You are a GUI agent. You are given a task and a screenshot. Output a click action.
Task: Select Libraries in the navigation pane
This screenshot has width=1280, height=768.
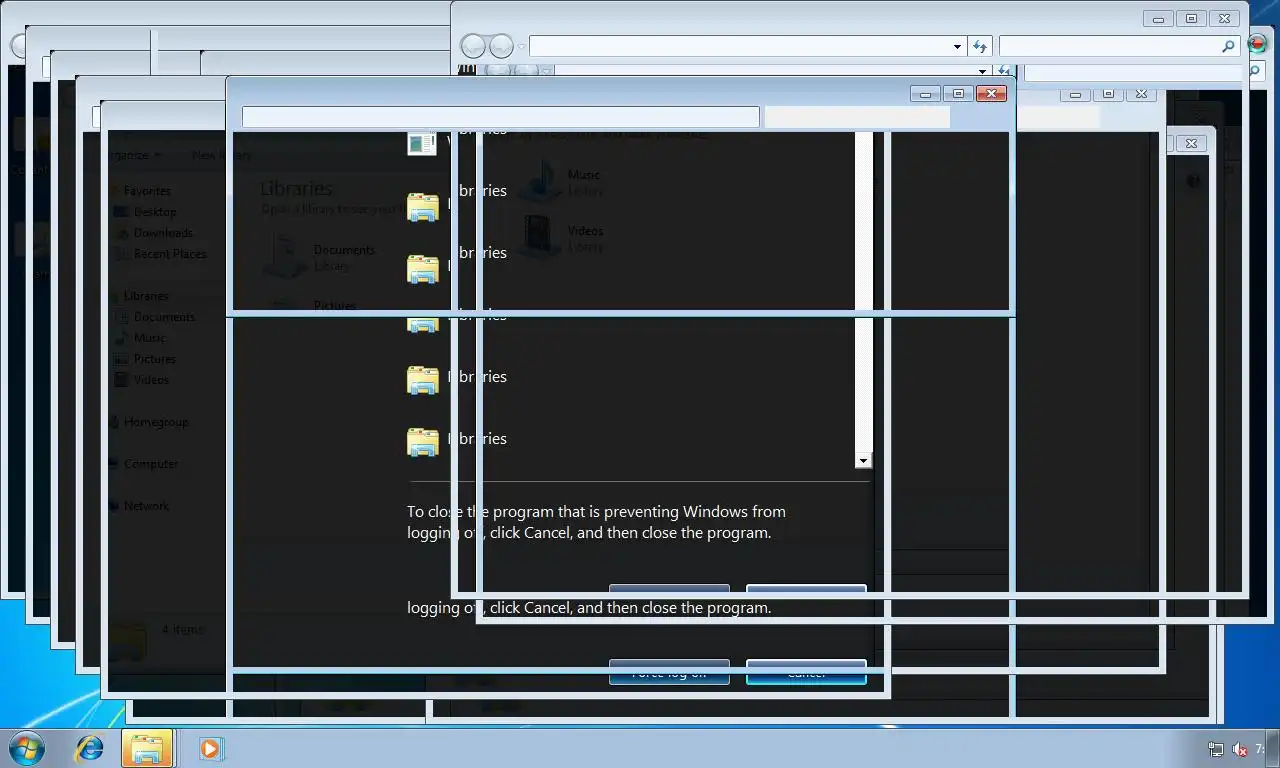click(x=146, y=296)
